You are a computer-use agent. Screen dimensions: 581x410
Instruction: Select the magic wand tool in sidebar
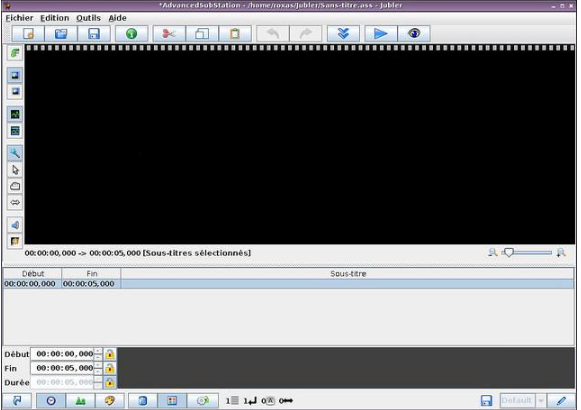(x=15, y=153)
